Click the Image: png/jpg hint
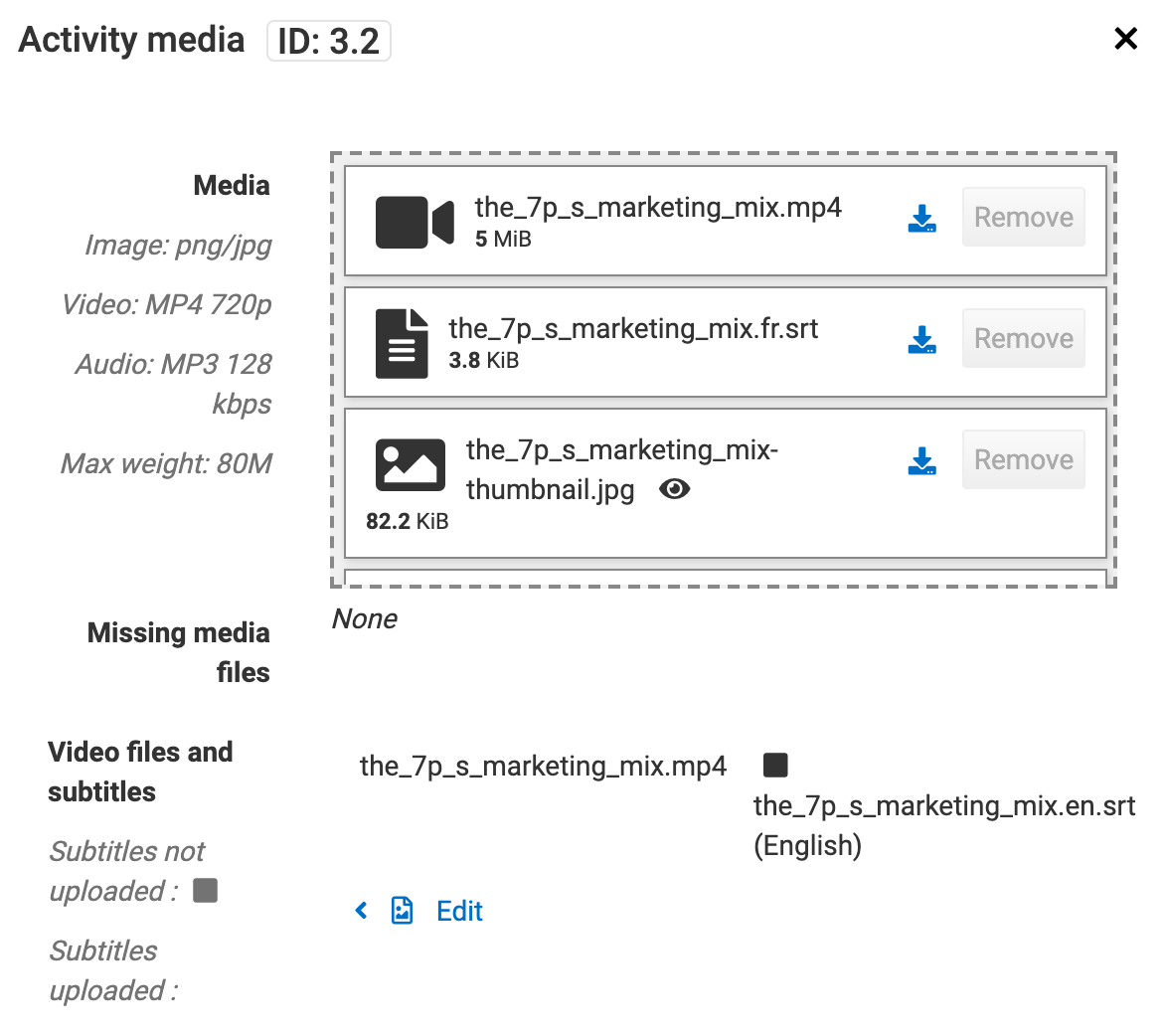 178,246
